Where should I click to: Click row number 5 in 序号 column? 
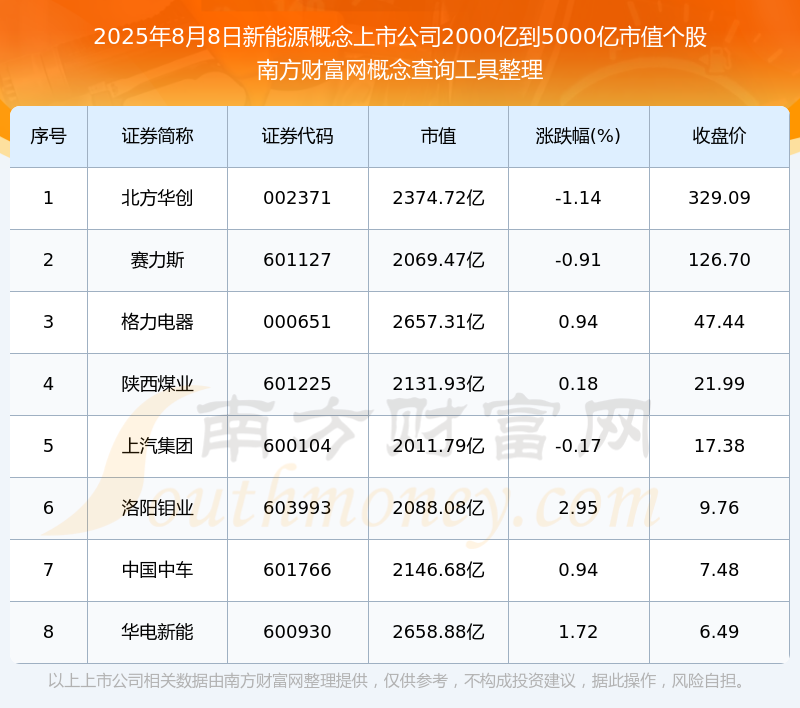pyautogui.click(x=48, y=446)
